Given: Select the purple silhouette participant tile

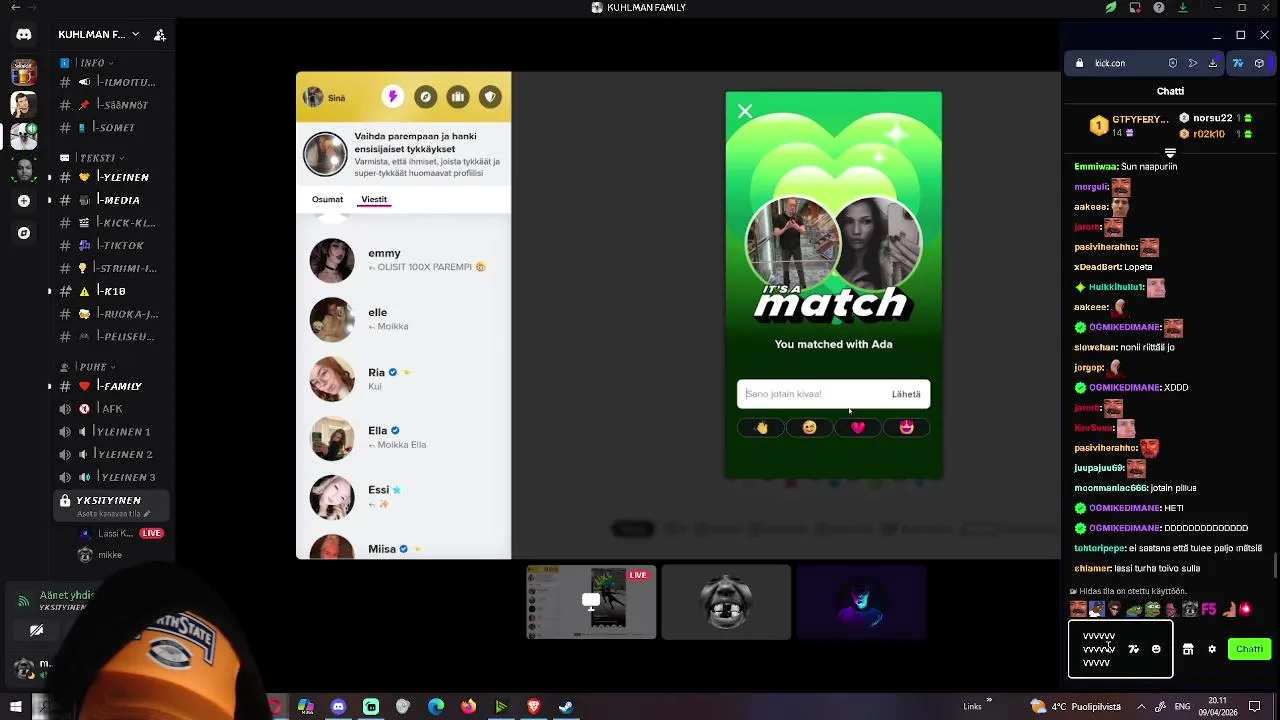Looking at the screenshot, I should 861,602.
